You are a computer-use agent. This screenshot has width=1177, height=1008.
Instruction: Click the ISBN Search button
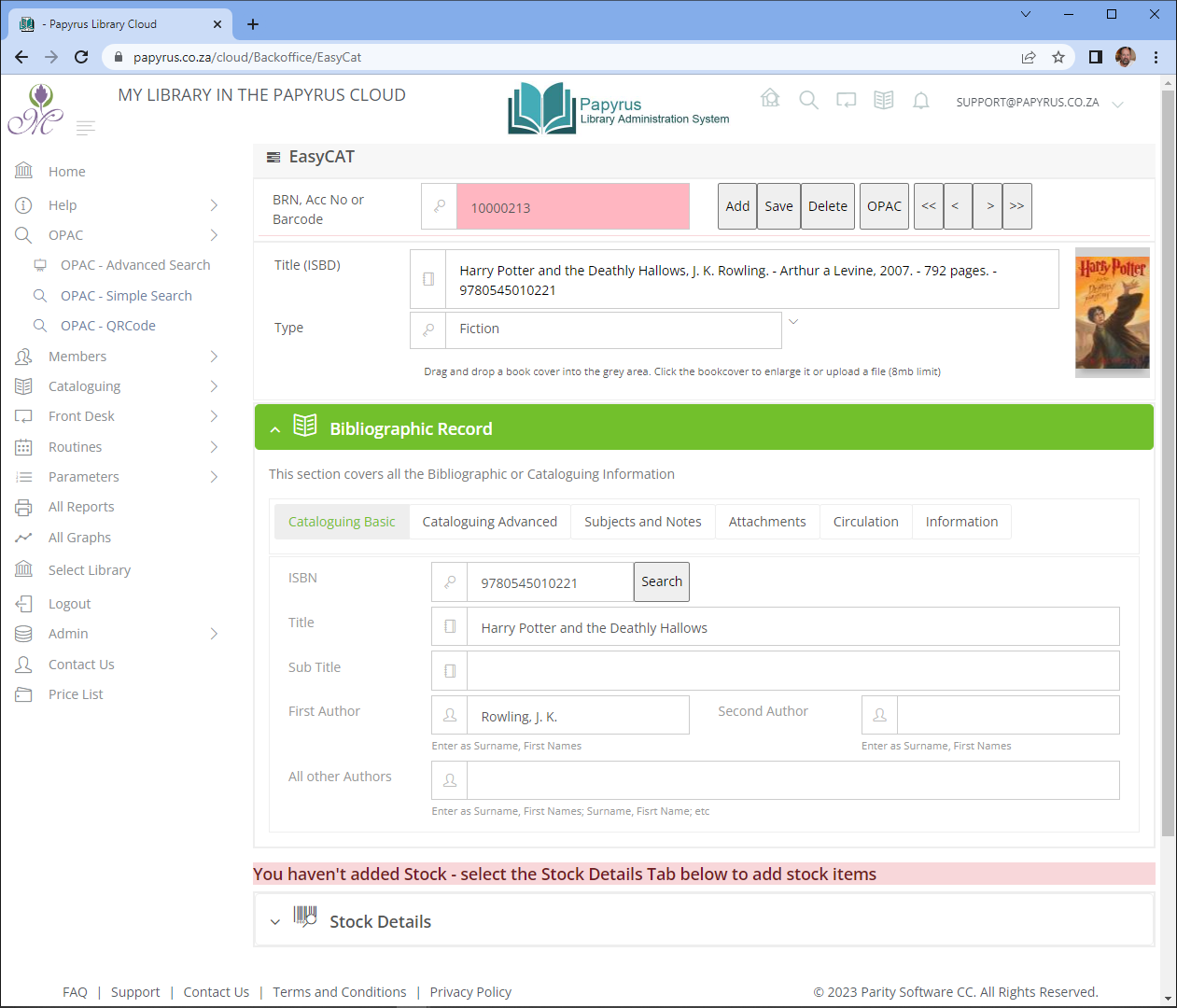(662, 581)
